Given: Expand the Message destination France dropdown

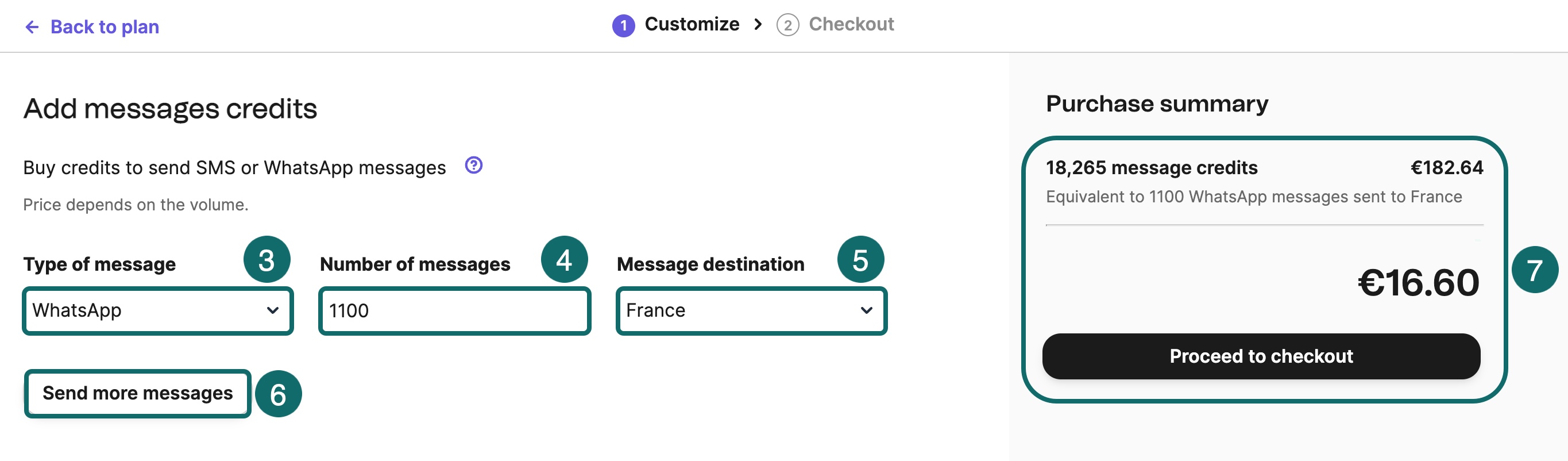Looking at the screenshot, I should [x=751, y=310].
